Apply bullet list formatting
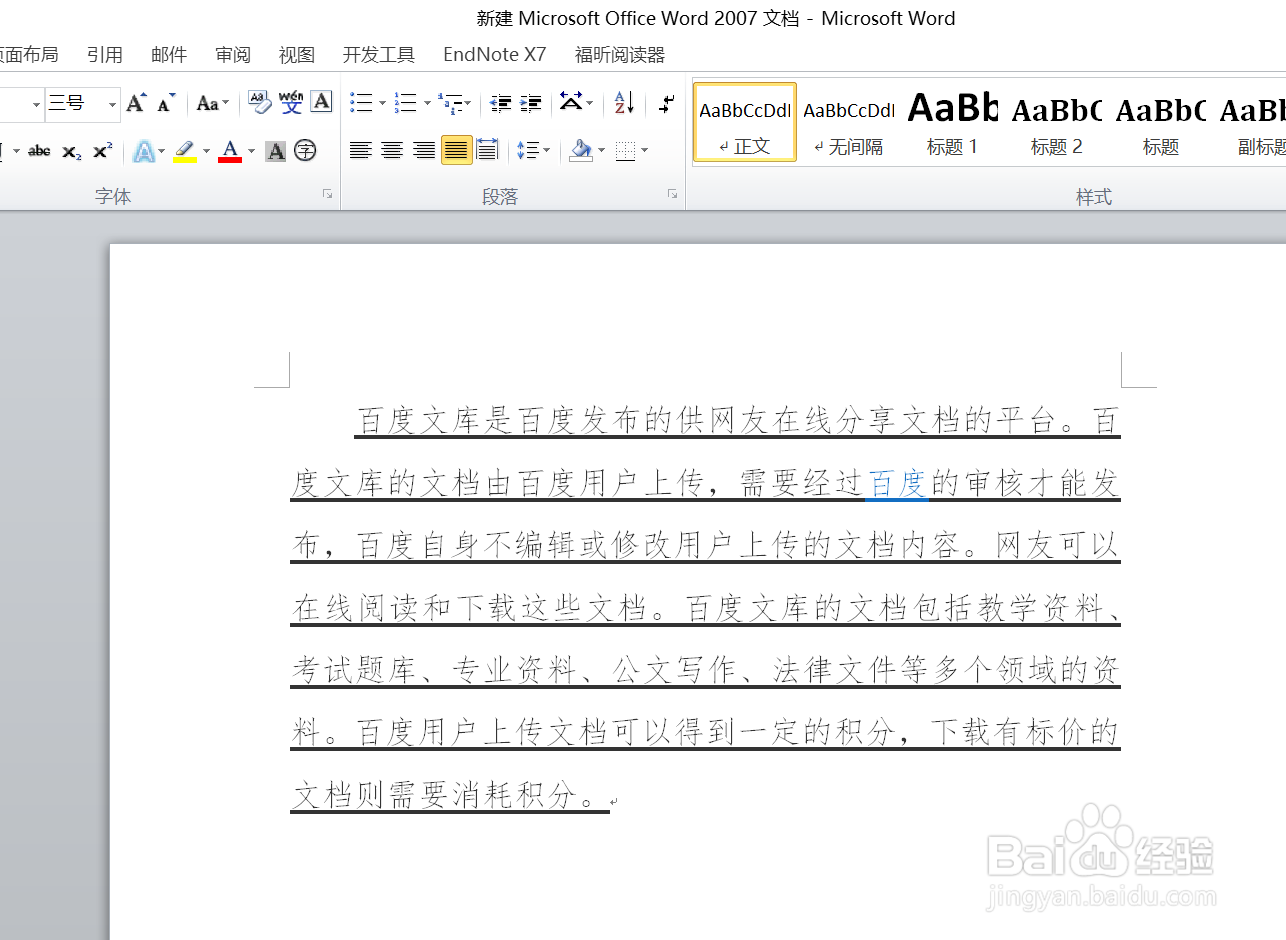Viewport: 1286px width, 940px height. (x=361, y=102)
